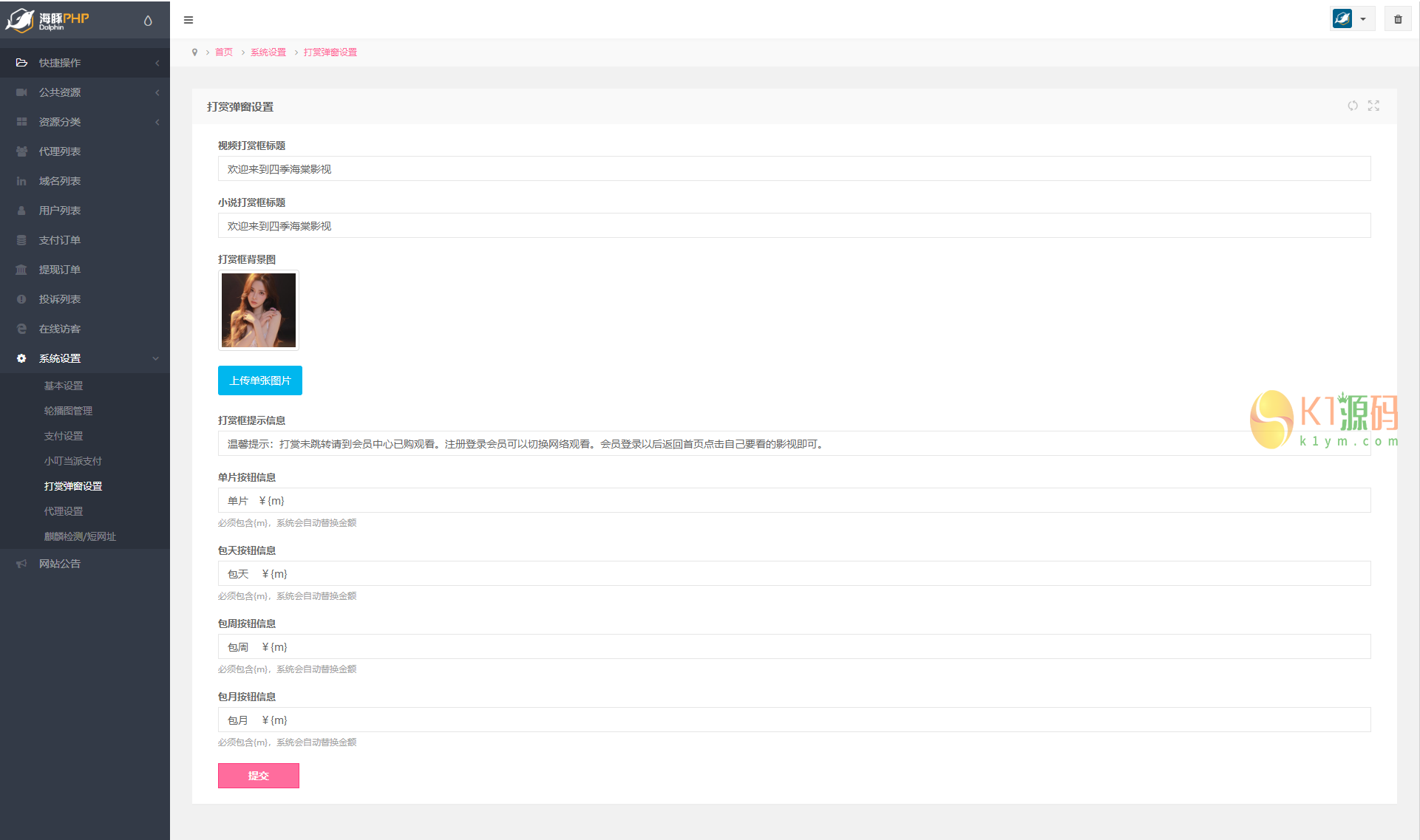Open the user avatar dropdown menu
The height and width of the screenshot is (840, 1420).
pos(1352,19)
